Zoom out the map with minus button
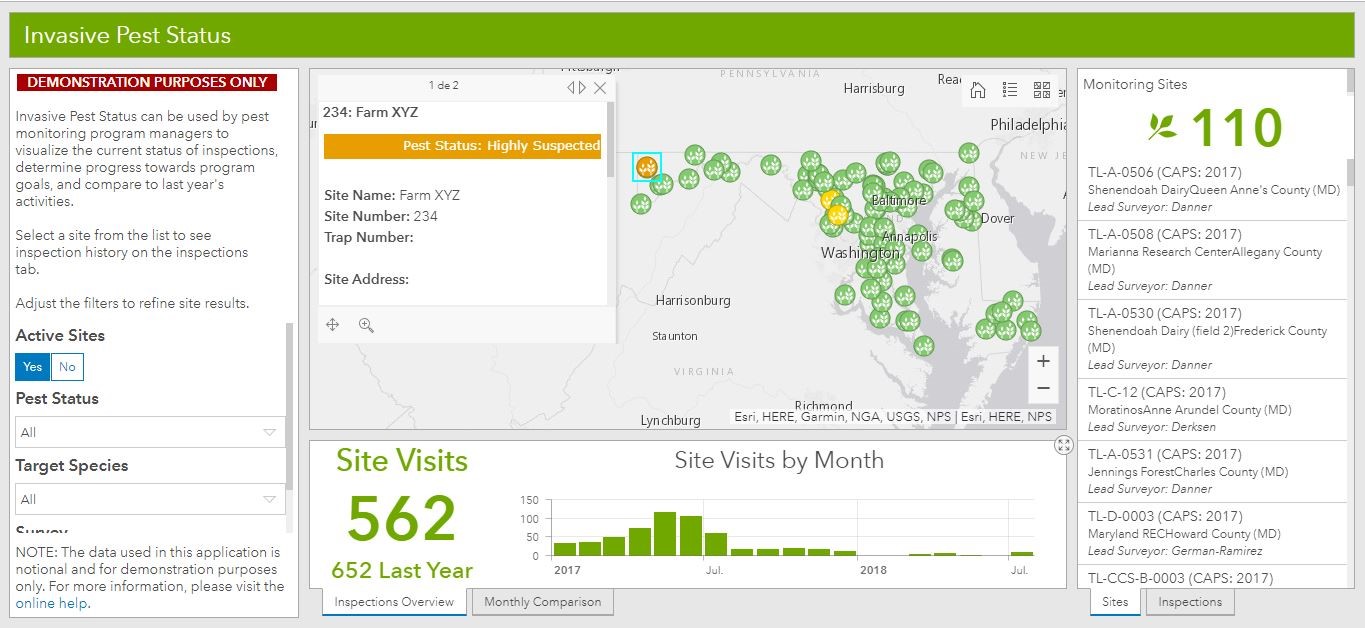The image size is (1365, 628). click(x=1043, y=388)
